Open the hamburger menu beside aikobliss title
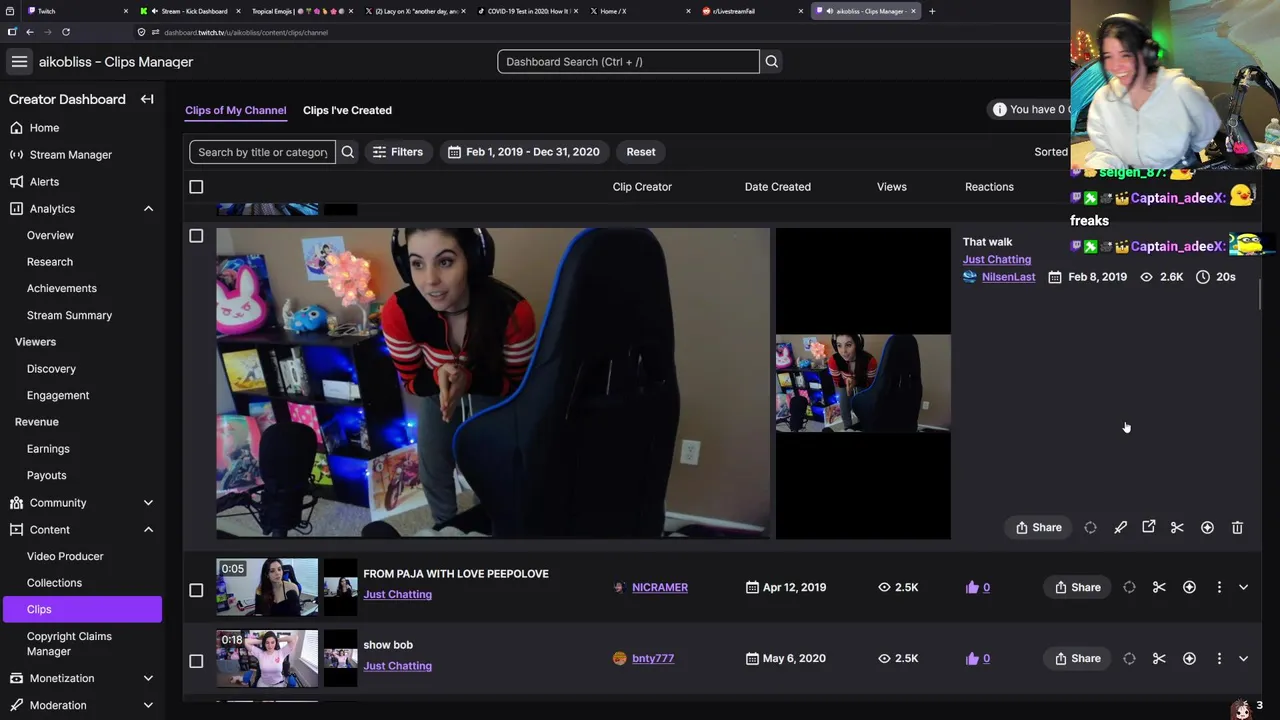Viewport: 1280px width, 720px height. pos(19,62)
